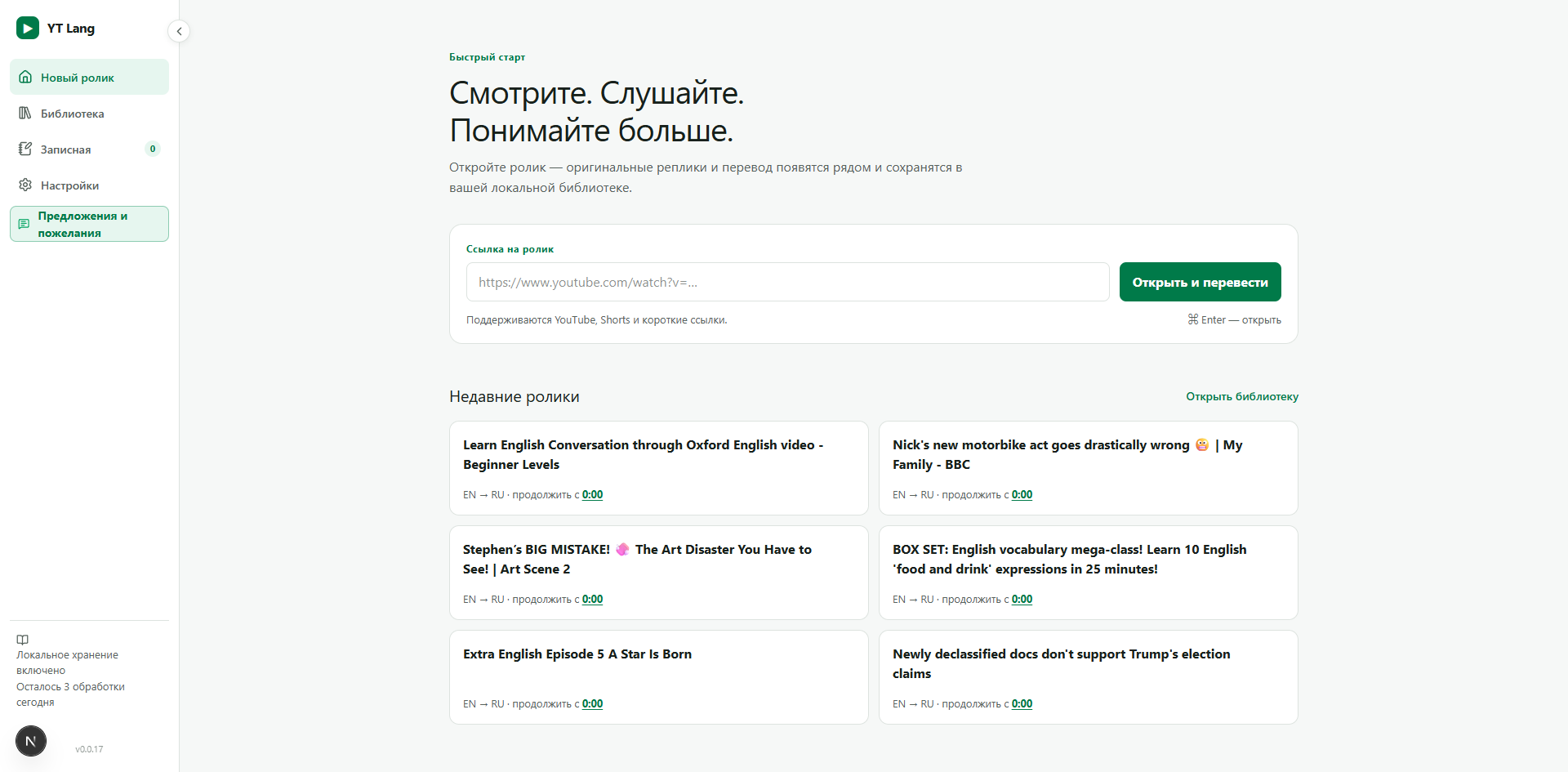Screen dimensions: 1568x772
Task: Click the v0.0.17 version label
Action: [89, 749]
